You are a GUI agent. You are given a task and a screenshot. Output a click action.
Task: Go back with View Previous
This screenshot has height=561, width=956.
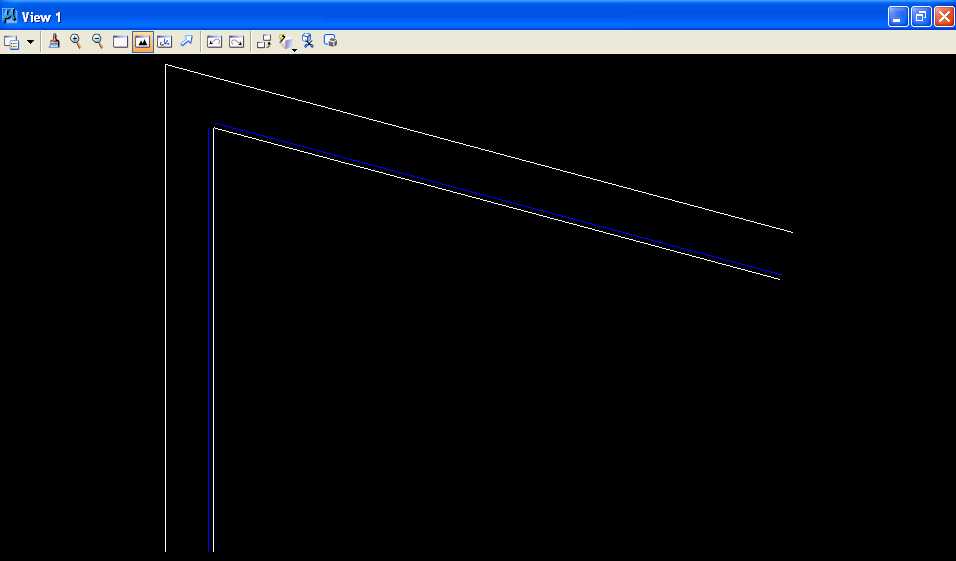[x=213, y=42]
